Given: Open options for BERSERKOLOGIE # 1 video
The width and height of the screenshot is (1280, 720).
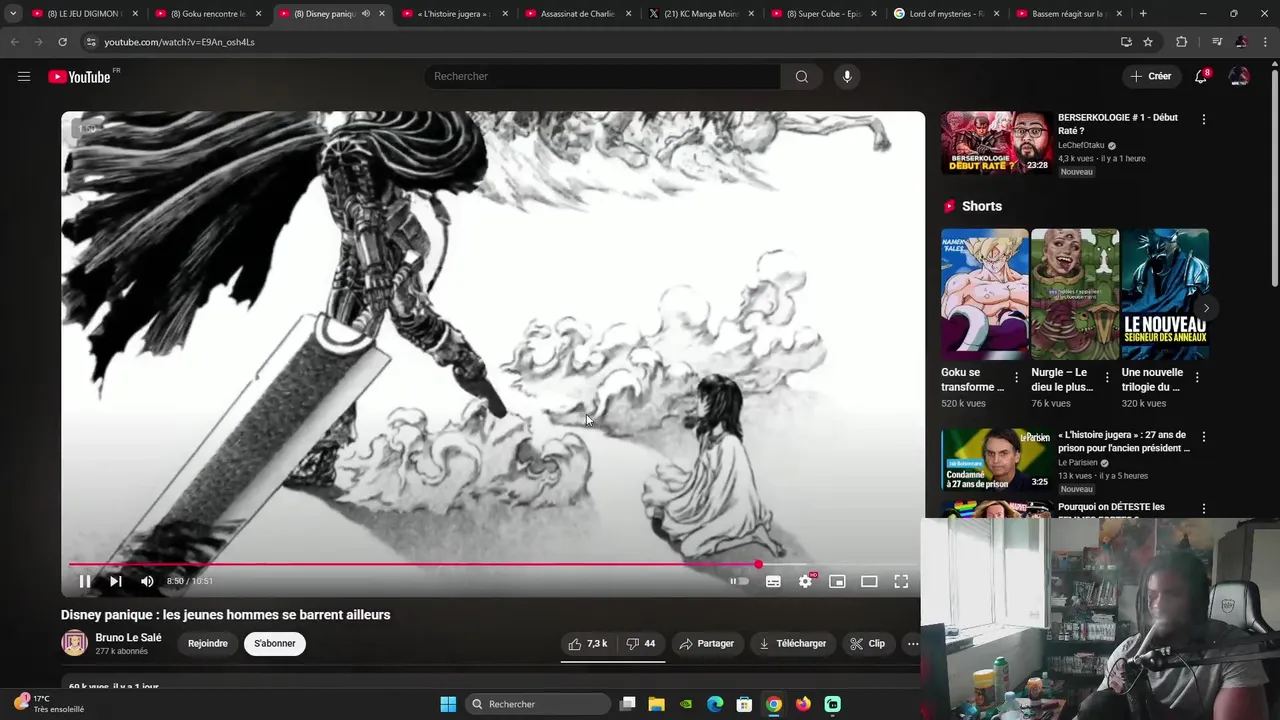Looking at the screenshot, I should [1203, 119].
